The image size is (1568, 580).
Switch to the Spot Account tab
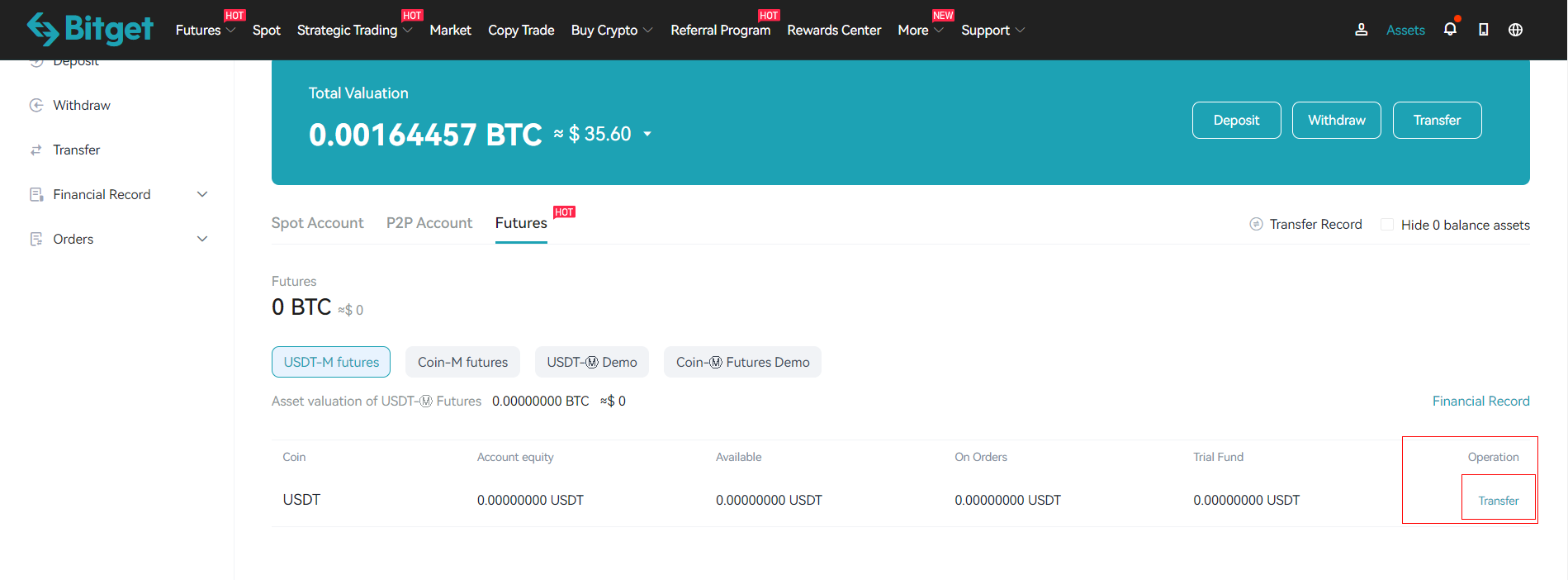[317, 223]
